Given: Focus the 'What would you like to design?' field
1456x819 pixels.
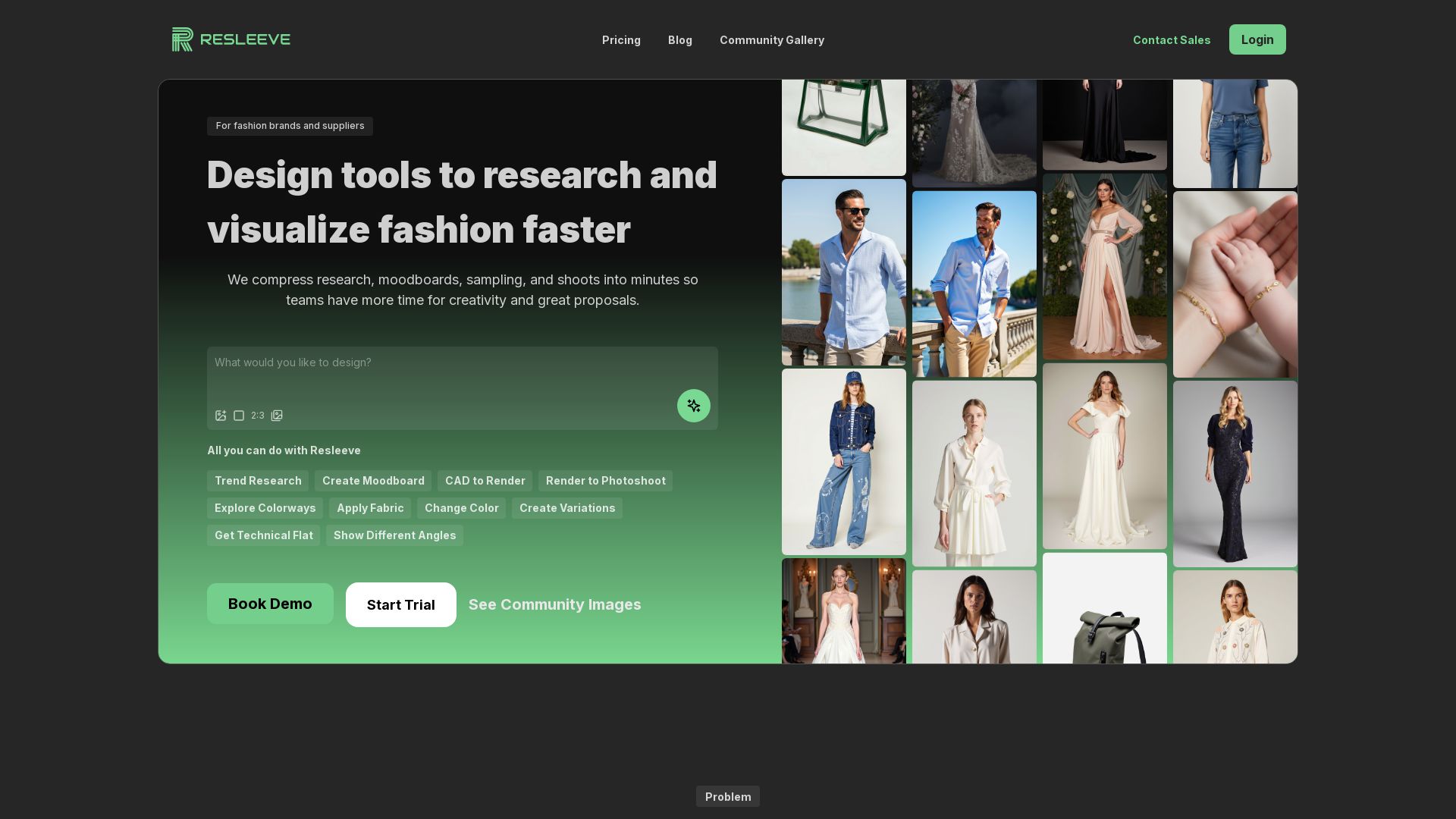Looking at the screenshot, I should pos(461,372).
